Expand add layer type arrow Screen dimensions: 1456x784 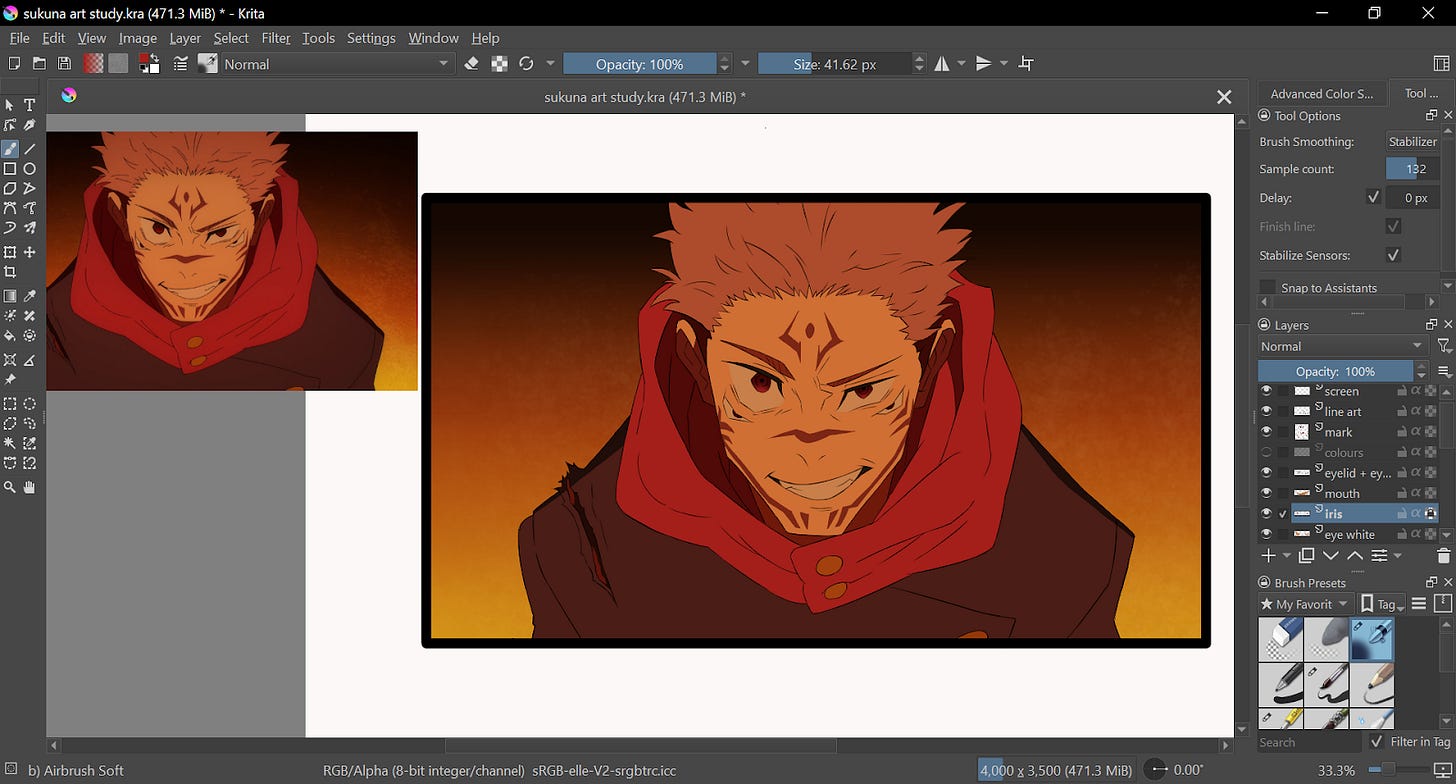pos(1286,556)
